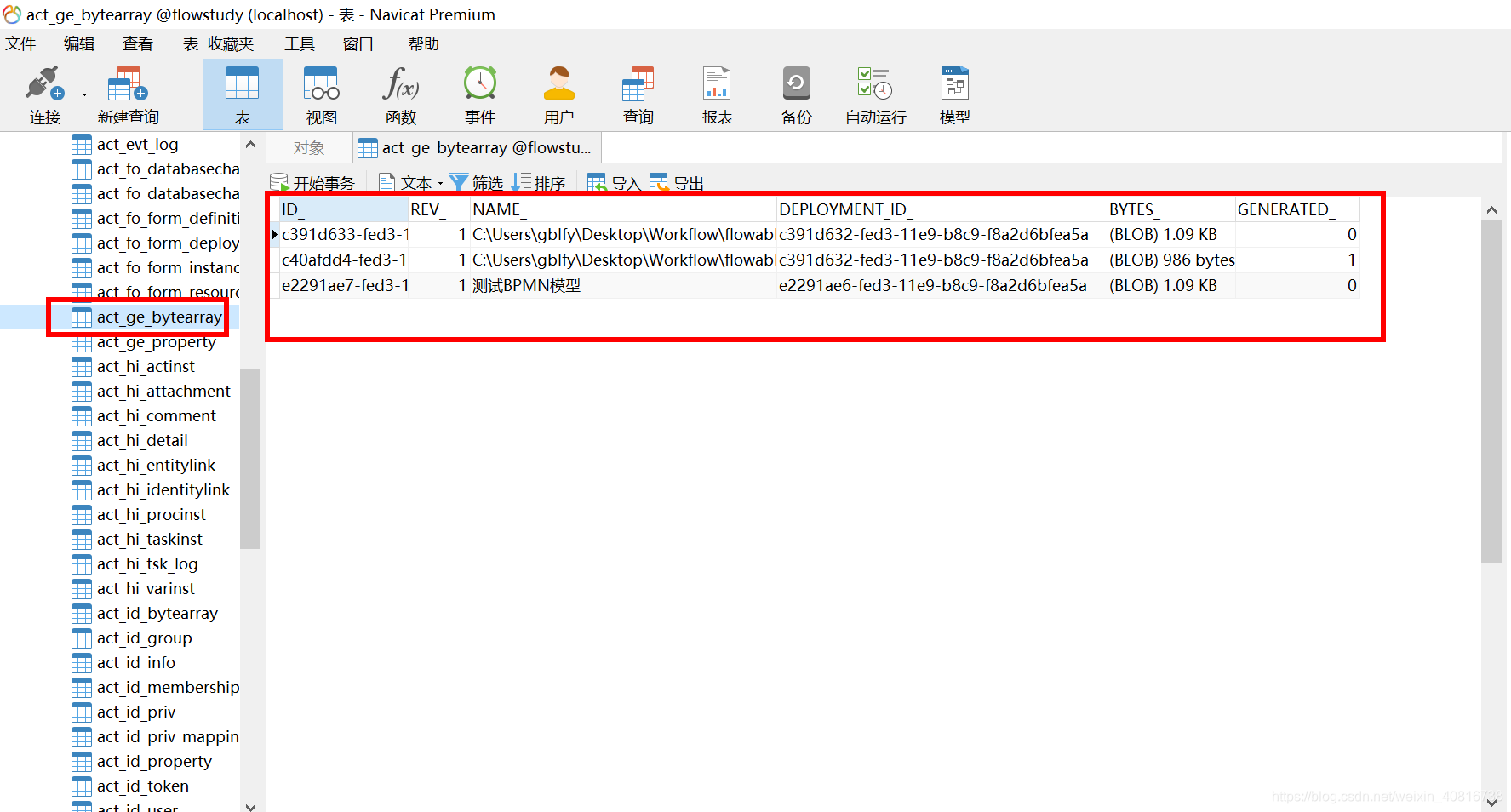
Task: Click the (BLOB) 986 bytes cell
Action: click(1171, 260)
